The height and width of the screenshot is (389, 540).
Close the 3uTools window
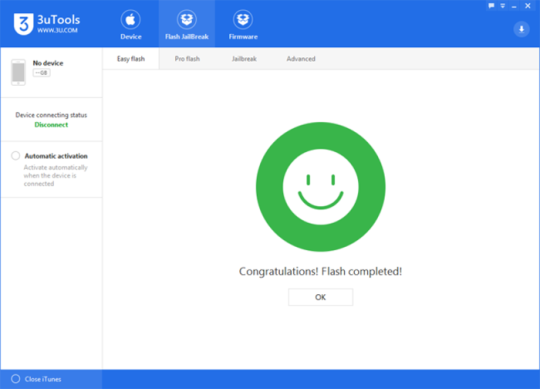point(528,6)
